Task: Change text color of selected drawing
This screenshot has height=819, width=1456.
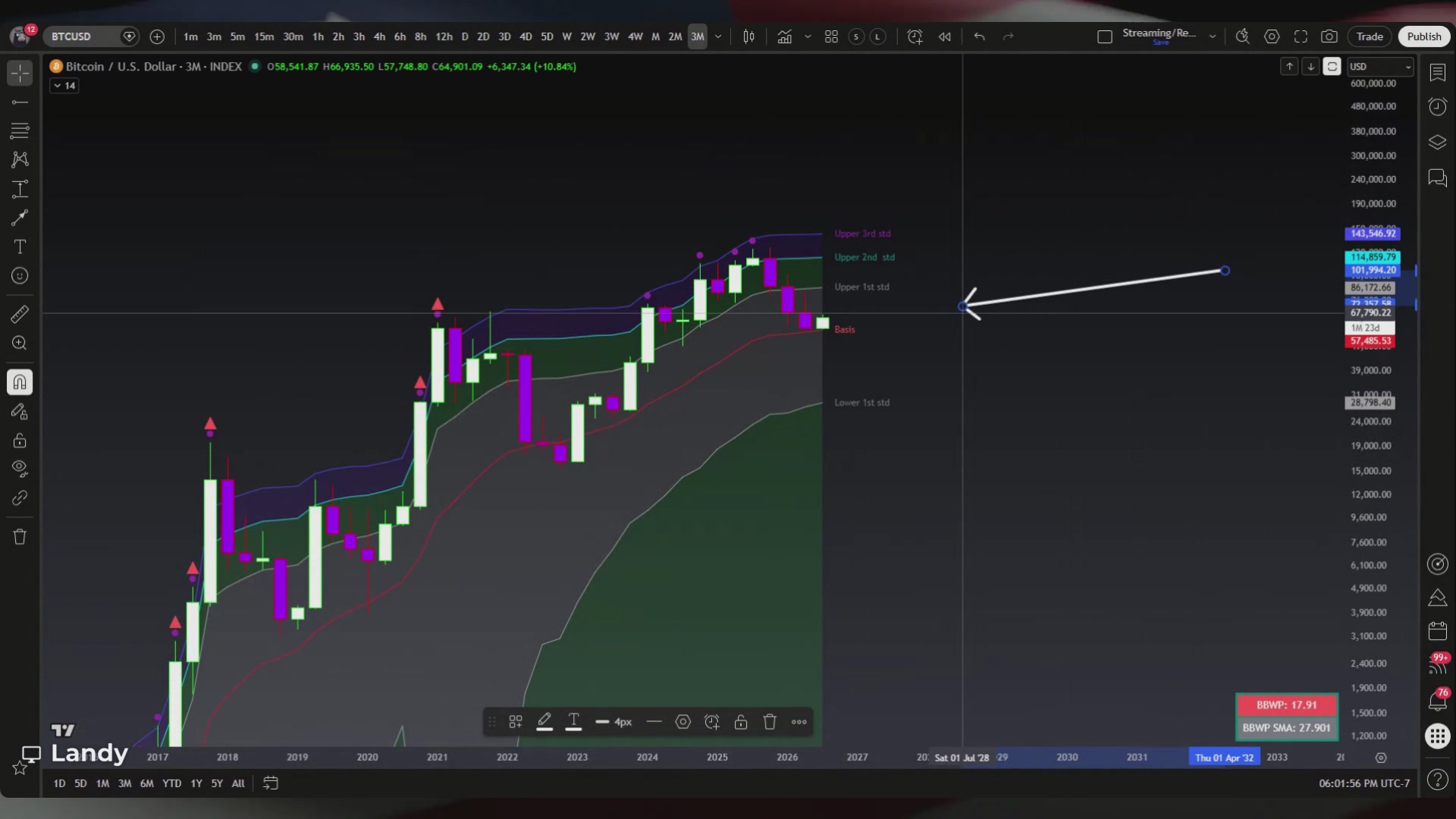Action: coord(574,722)
